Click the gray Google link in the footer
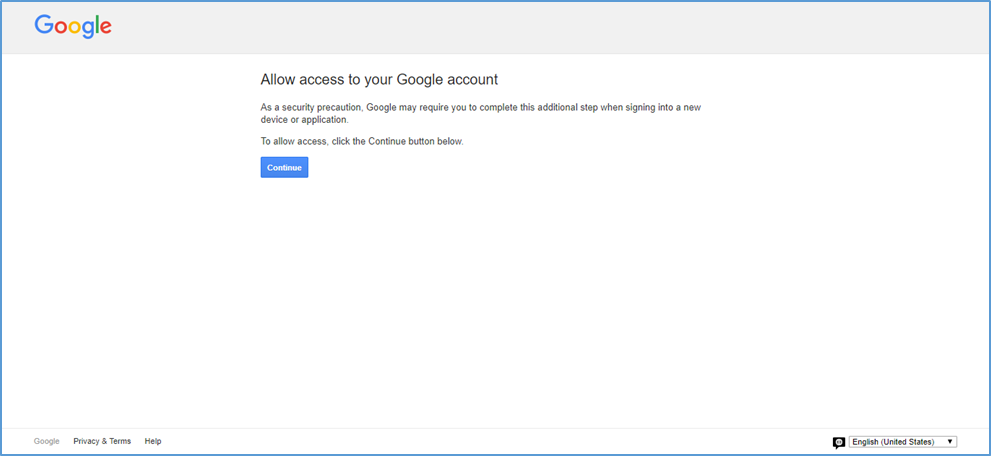 47,441
